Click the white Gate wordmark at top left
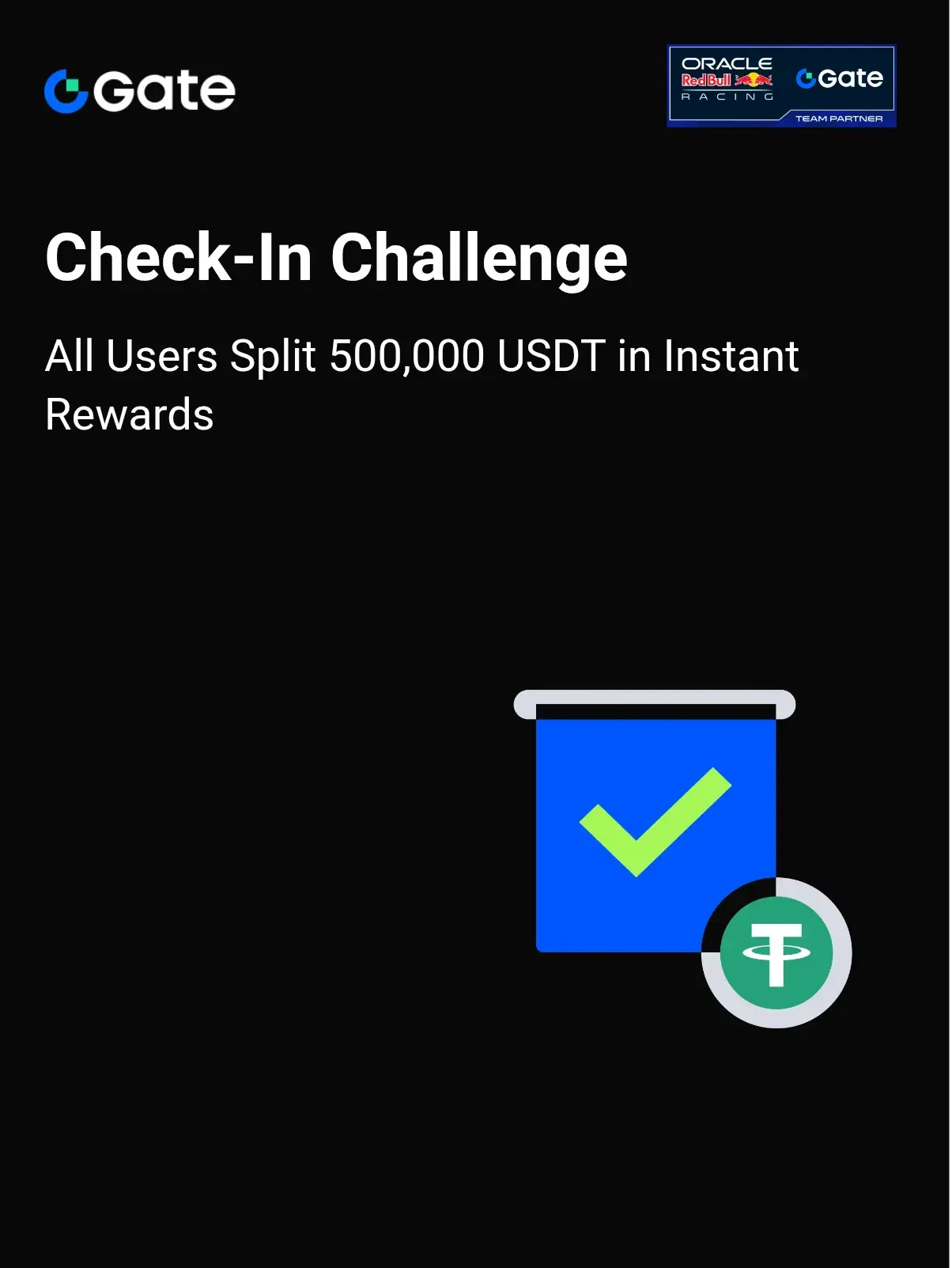952x1268 pixels. (x=164, y=91)
